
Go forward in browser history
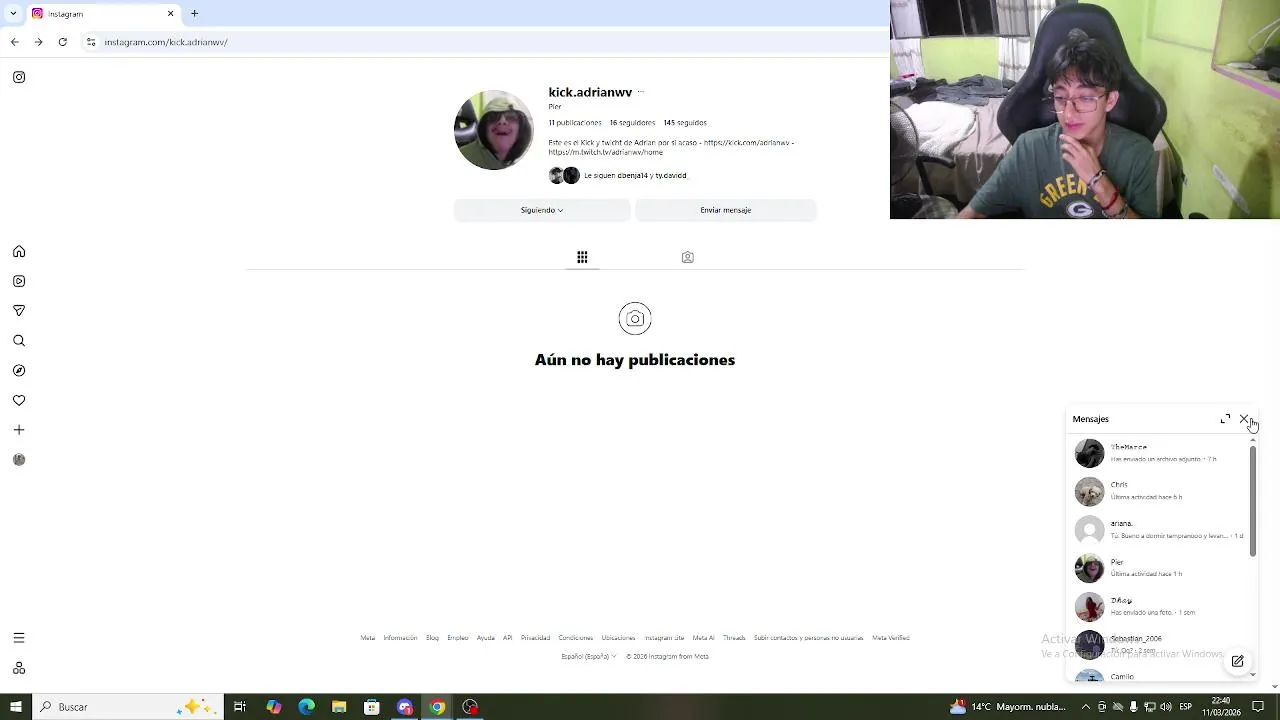tap(38, 42)
